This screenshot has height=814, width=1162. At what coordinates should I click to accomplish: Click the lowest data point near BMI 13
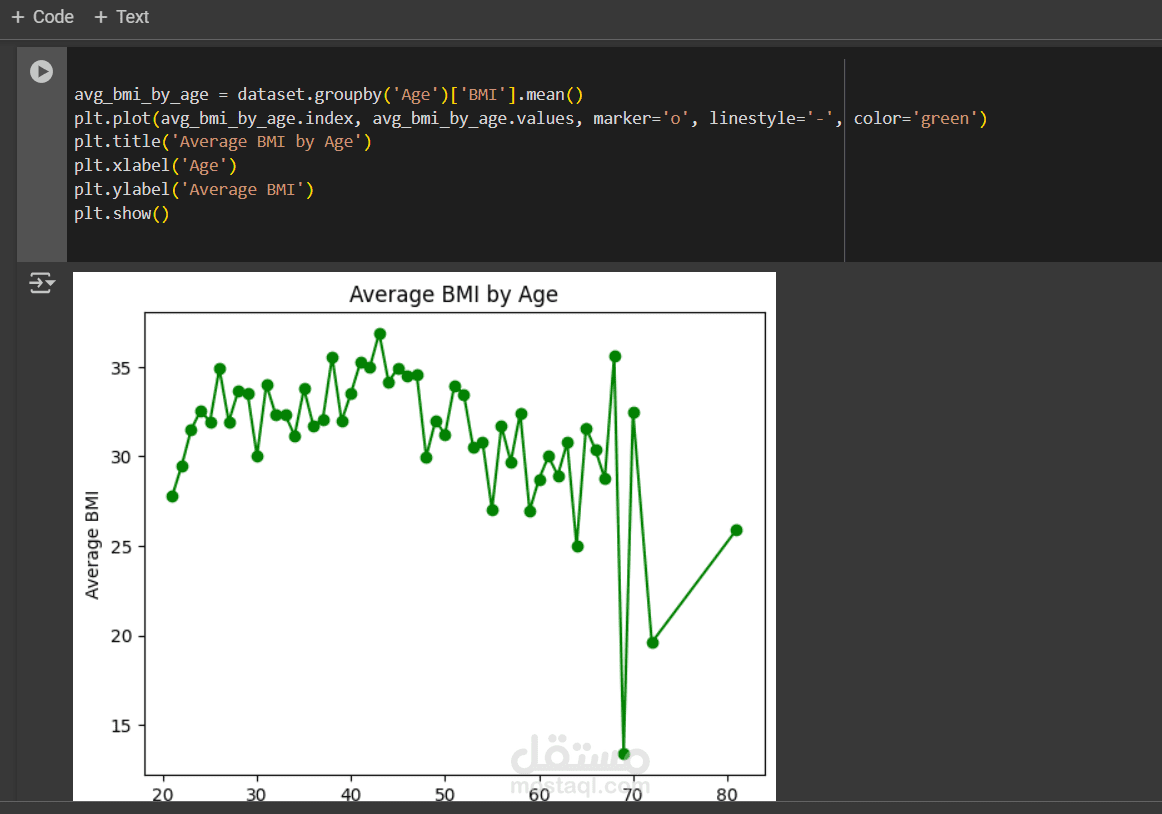pos(624,754)
